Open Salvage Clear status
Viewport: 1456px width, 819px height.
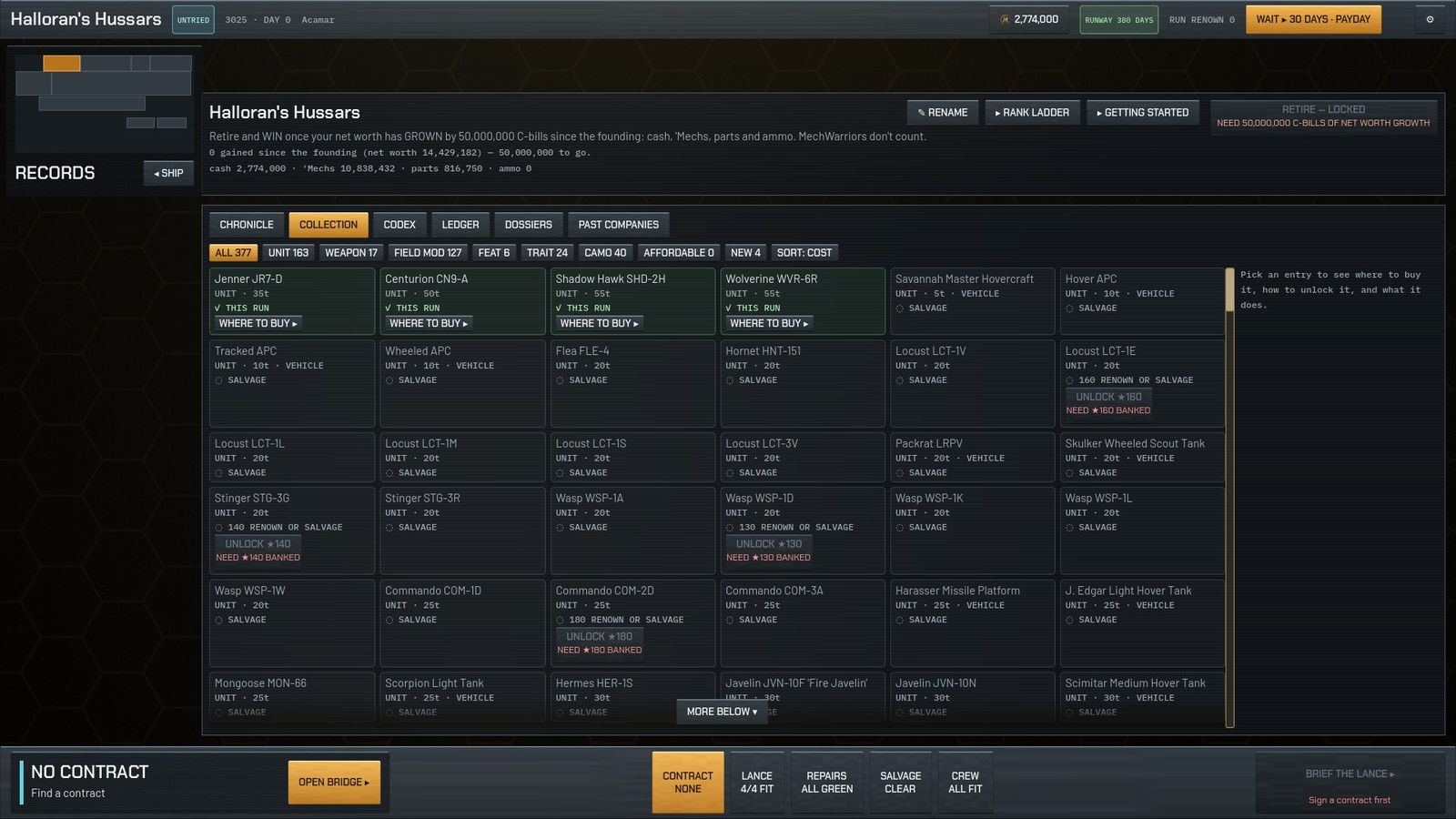click(900, 783)
